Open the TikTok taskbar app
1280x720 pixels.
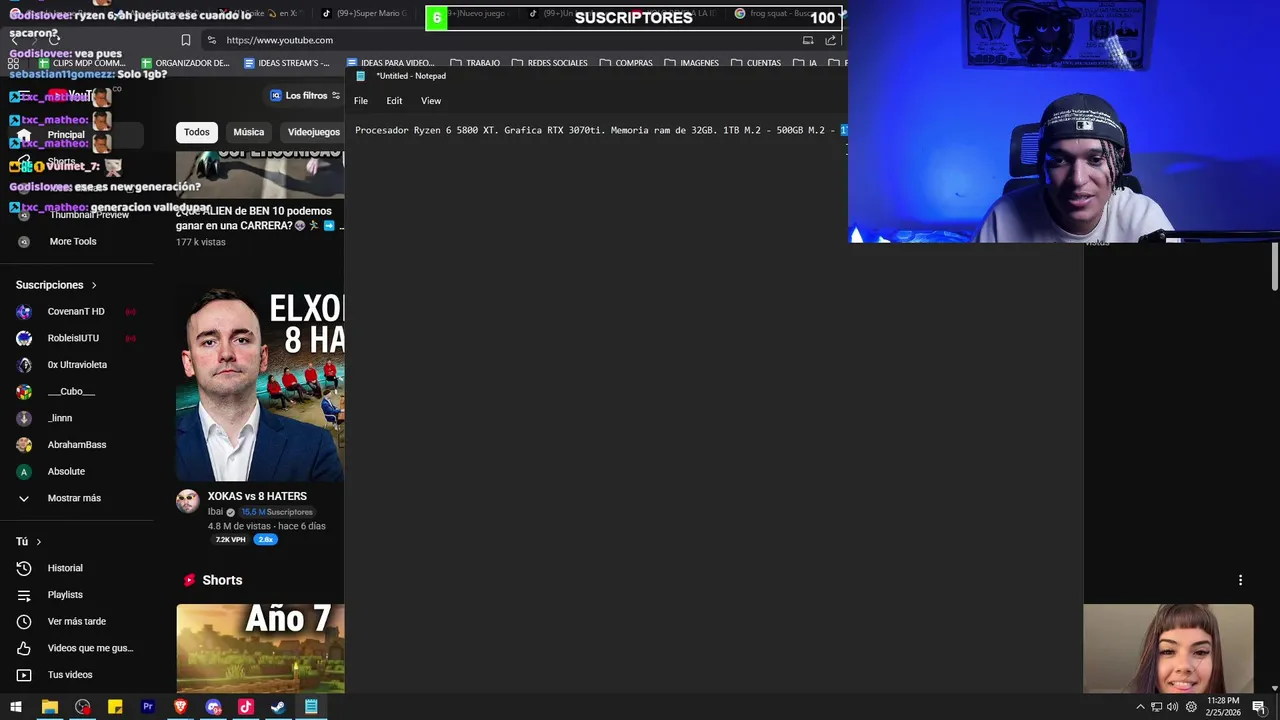246,707
